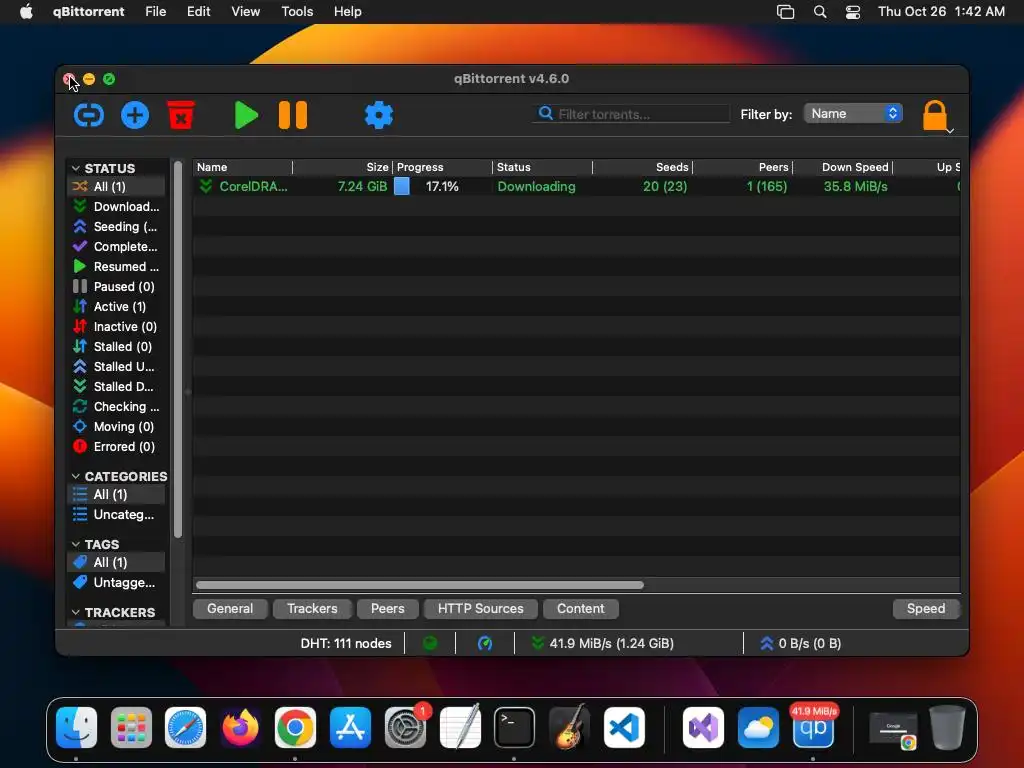1024x768 pixels.
Task: Collapse the TRACKERS section
Action: [x=76, y=613]
